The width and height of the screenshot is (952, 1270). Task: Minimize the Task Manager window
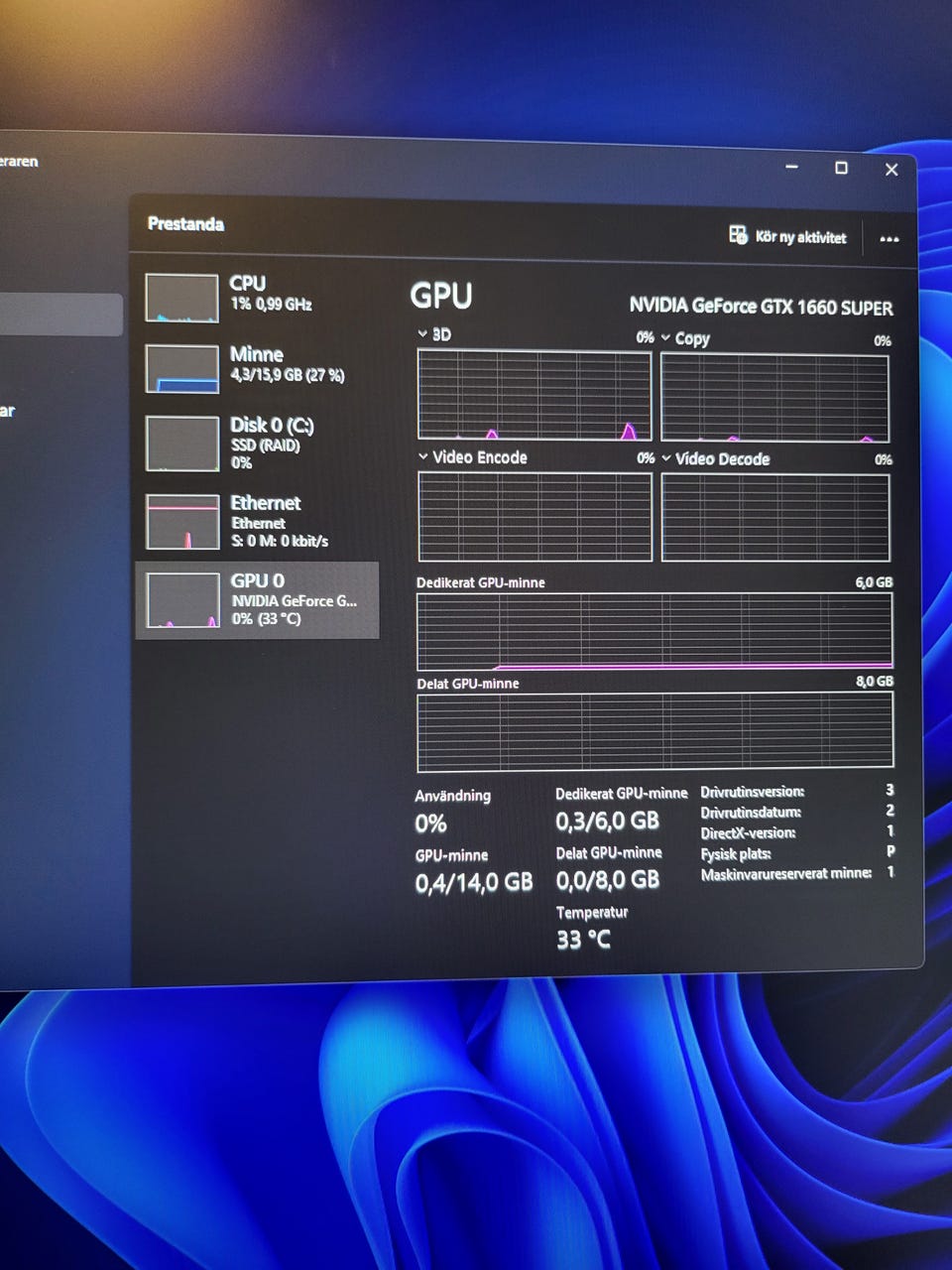tap(791, 168)
